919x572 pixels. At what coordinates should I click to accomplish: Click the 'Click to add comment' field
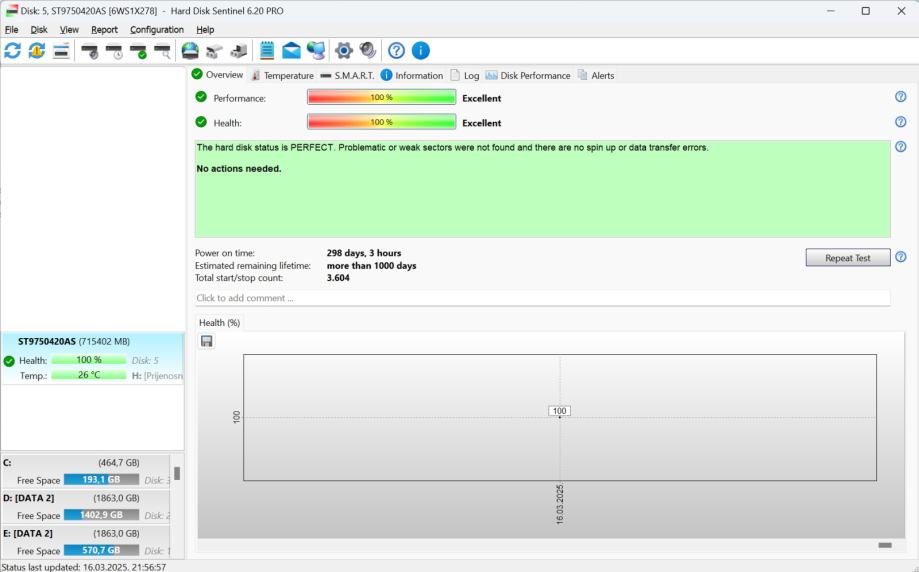coord(542,298)
